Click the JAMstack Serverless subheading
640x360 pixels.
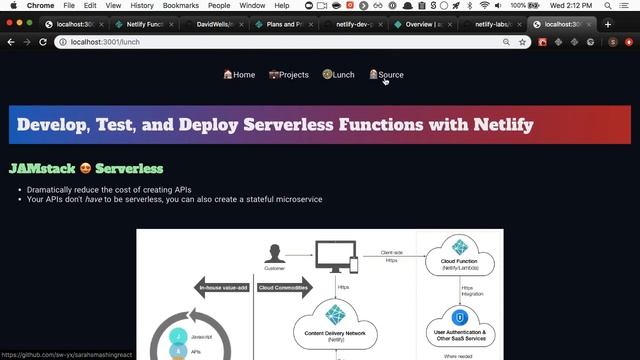click(x=86, y=169)
